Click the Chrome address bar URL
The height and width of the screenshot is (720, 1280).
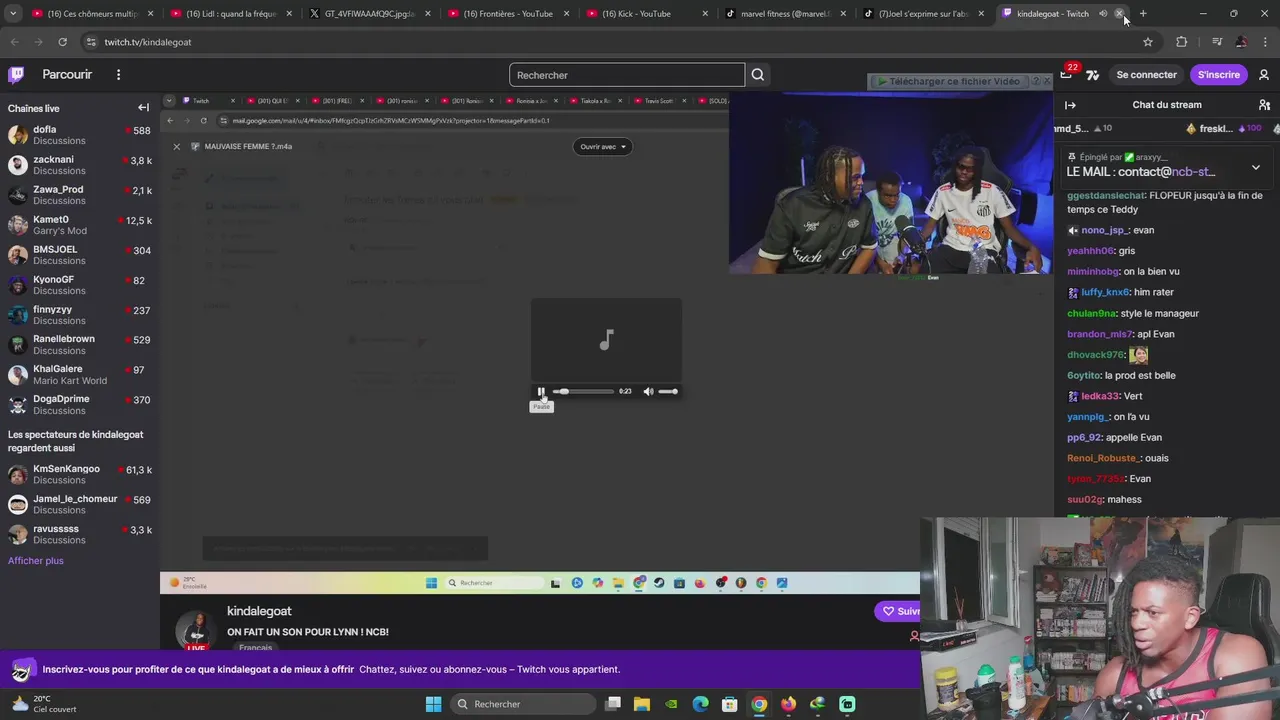pos(148,42)
